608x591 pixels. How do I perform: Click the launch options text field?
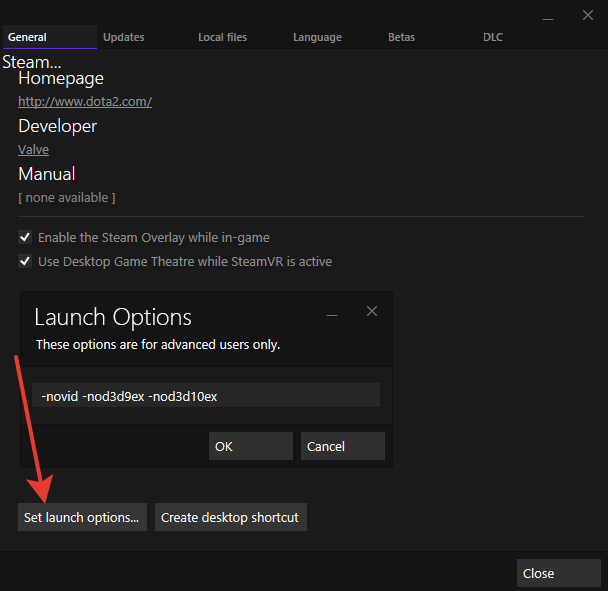point(205,396)
